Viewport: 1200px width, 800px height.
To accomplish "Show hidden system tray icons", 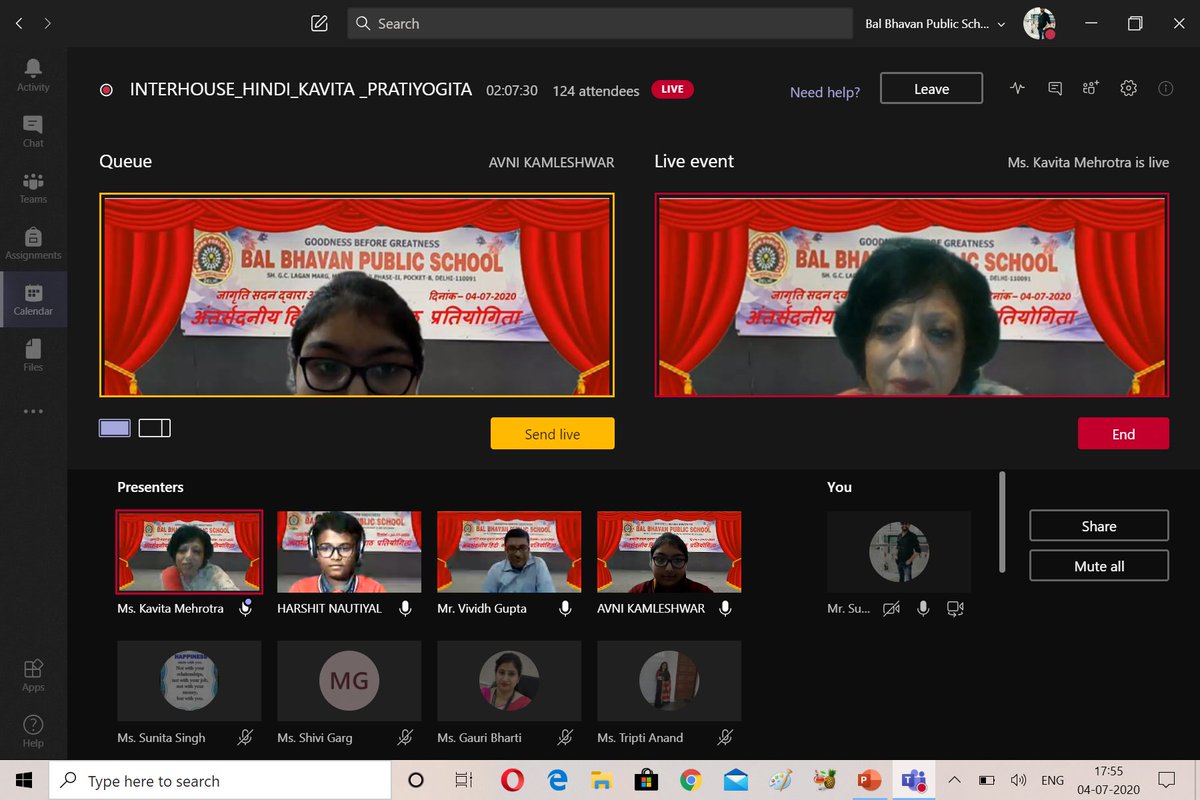I will point(954,780).
